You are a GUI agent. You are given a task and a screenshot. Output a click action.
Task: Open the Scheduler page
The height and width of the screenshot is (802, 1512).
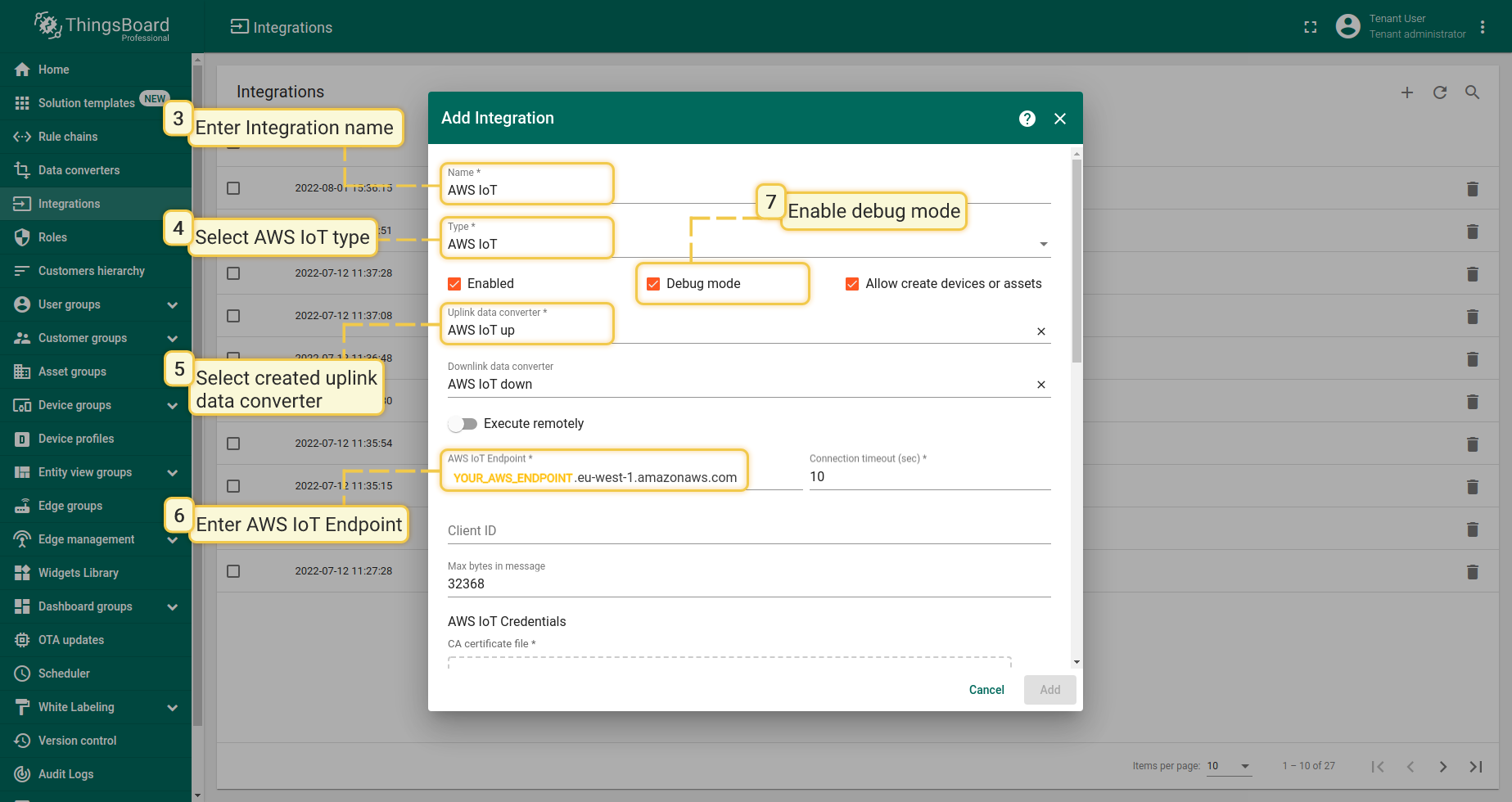point(96,674)
